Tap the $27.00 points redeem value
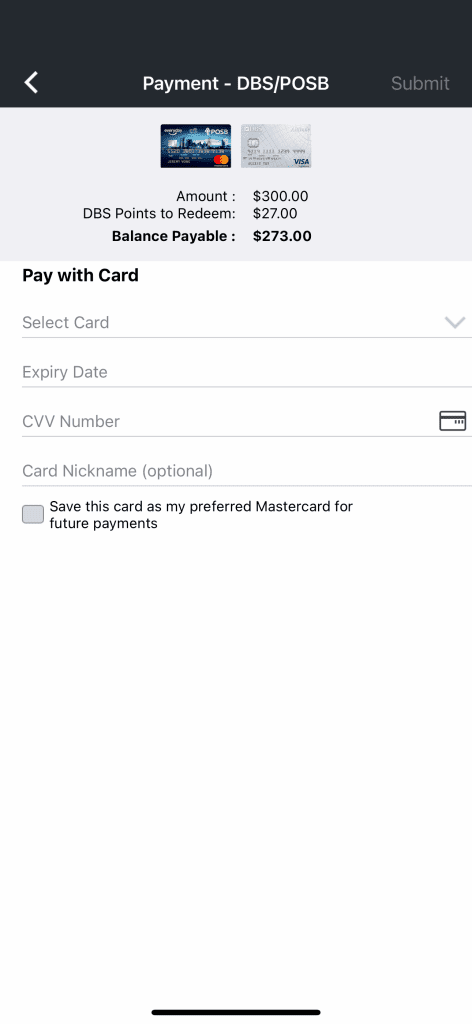The height and width of the screenshot is (1024, 472). click(x=275, y=214)
